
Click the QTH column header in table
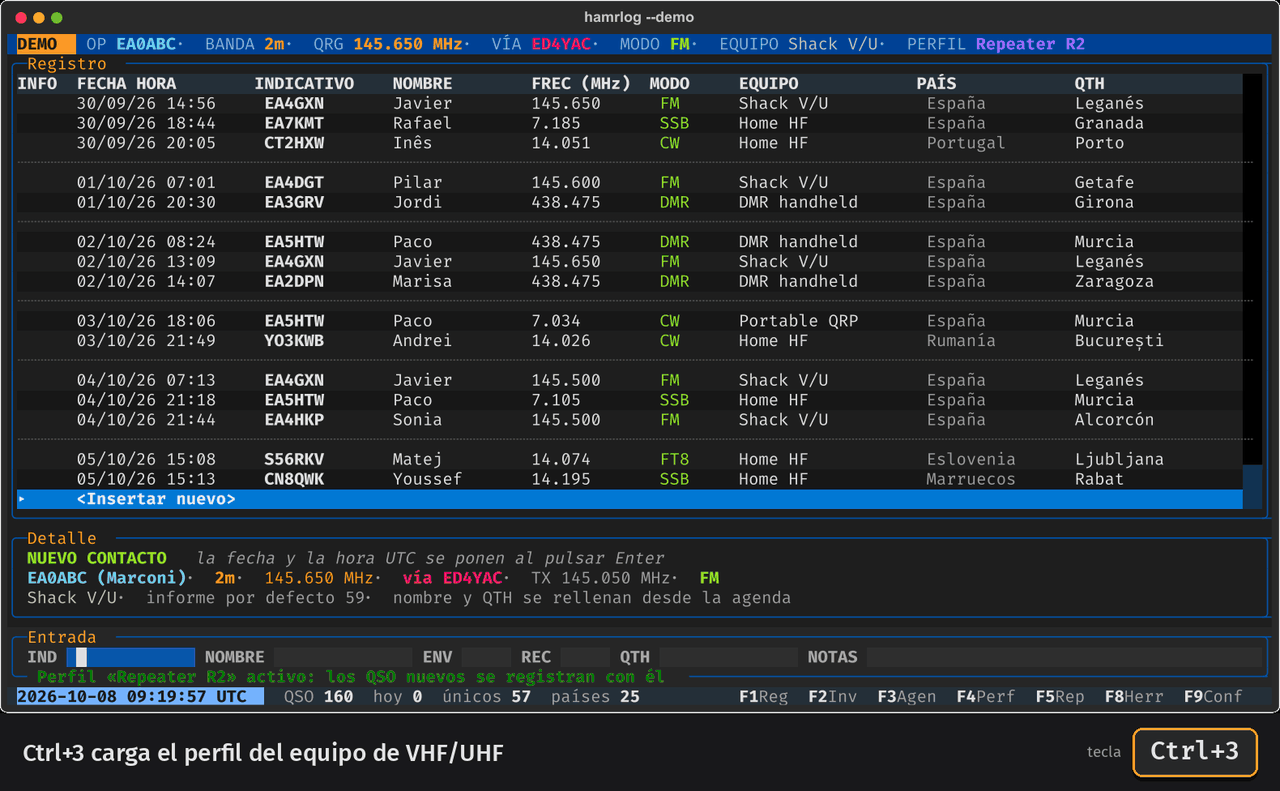point(1090,84)
